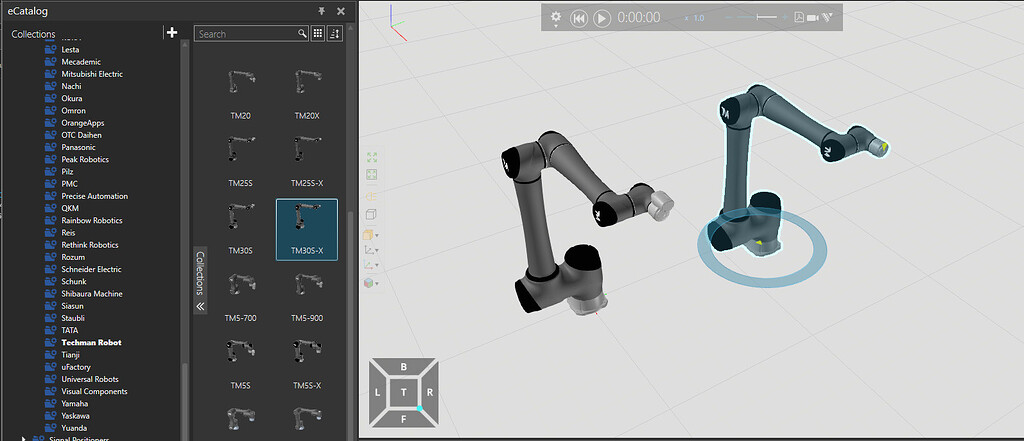Open OTC Daihen collection
The image size is (1024, 441).
pyautogui.click(x=82, y=135)
